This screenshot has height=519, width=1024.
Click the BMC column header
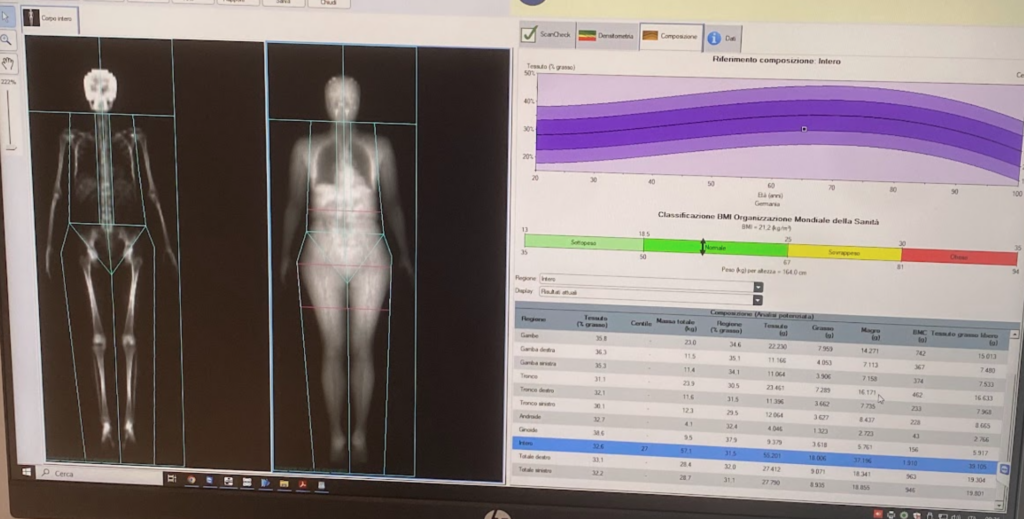(920, 336)
